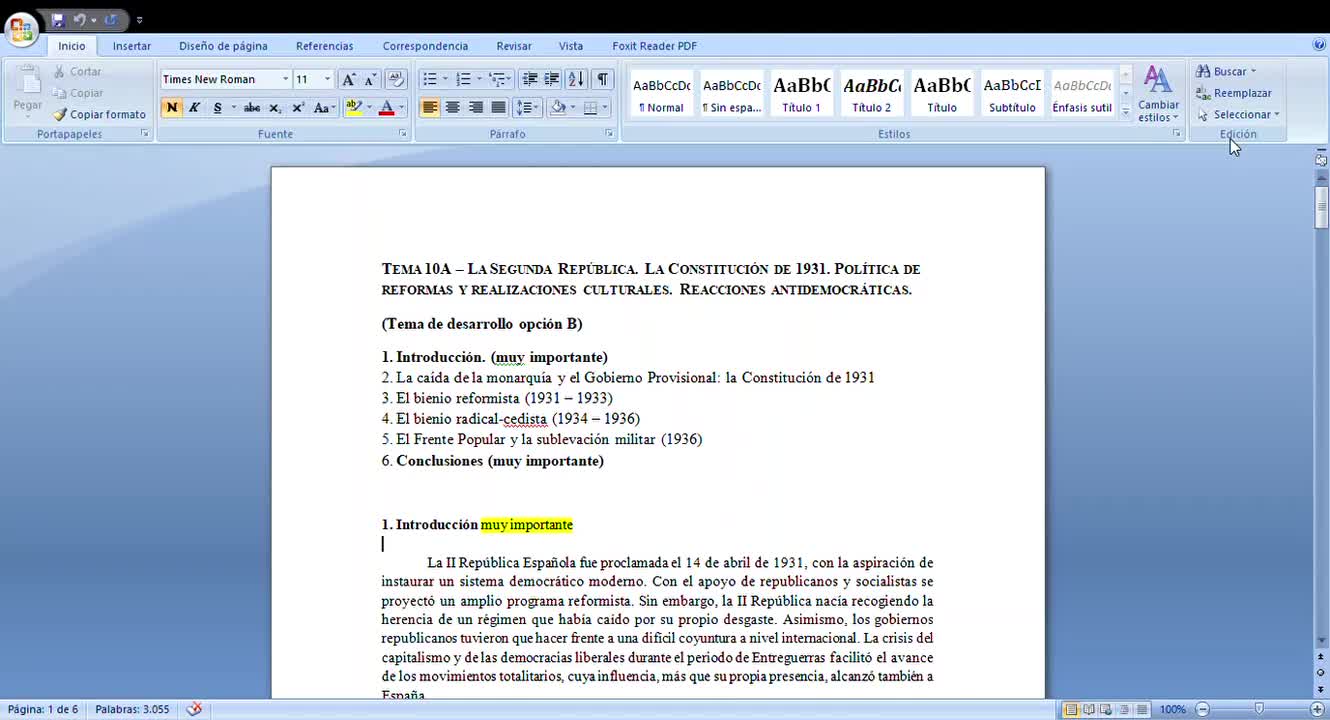Image resolution: width=1330 pixels, height=720 pixels.
Task: Open line spacing dropdown
Action: (x=528, y=107)
